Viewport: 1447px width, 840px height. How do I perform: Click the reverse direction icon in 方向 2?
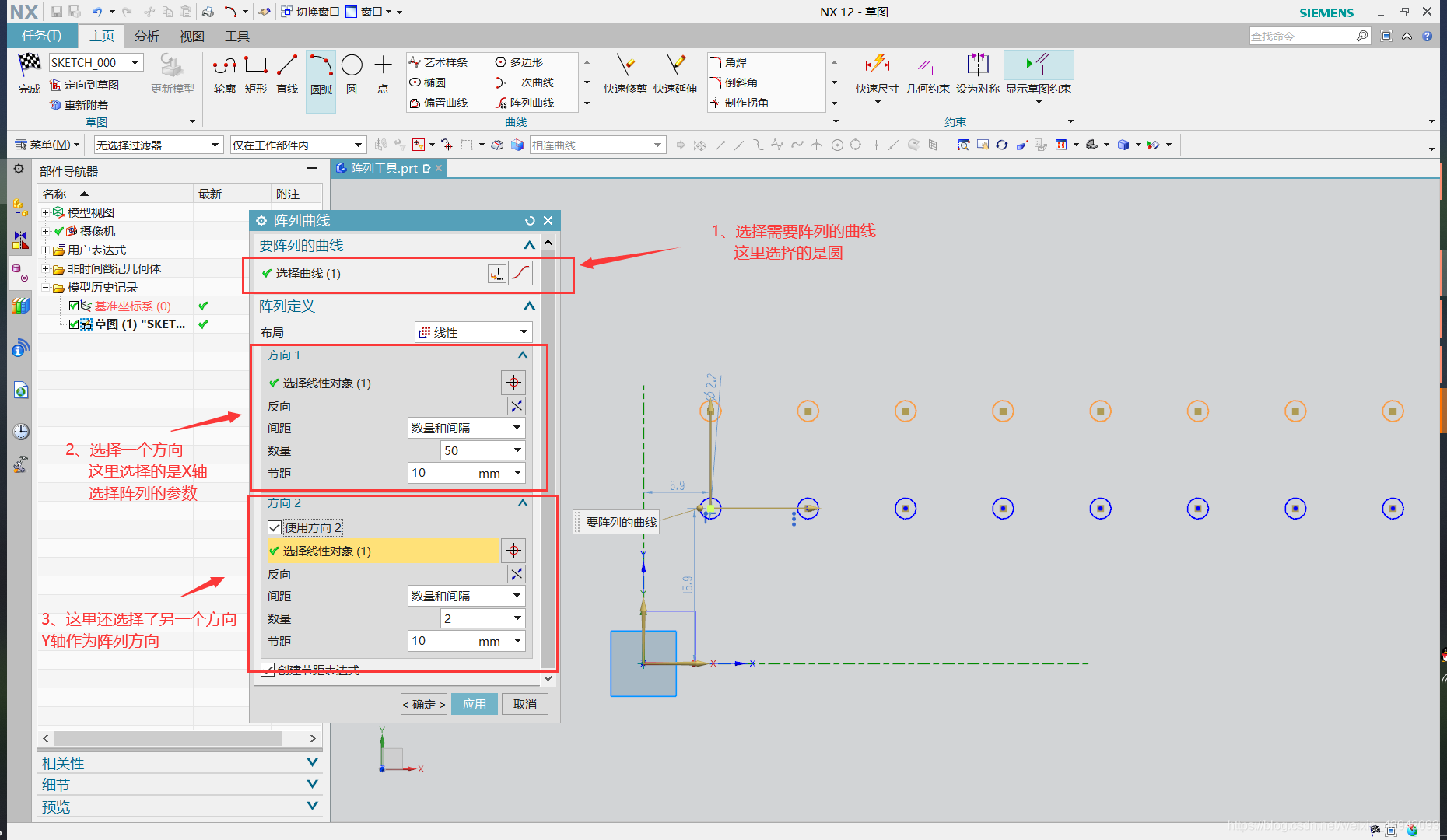click(517, 574)
